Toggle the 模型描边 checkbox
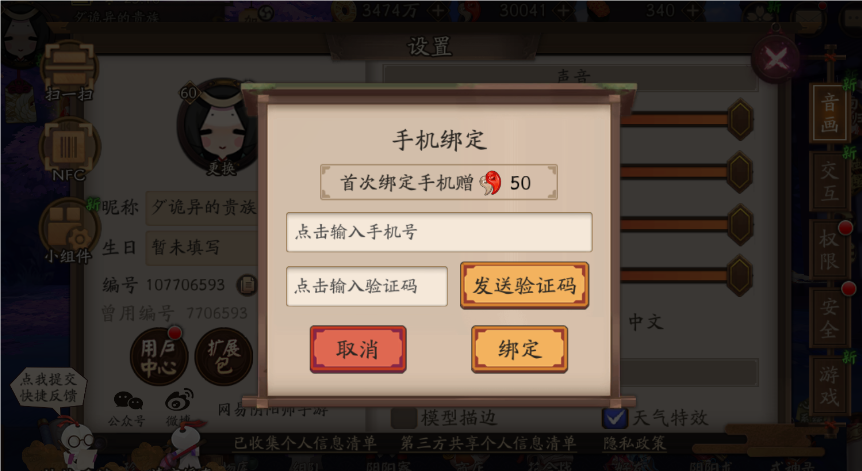 [x=404, y=418]
